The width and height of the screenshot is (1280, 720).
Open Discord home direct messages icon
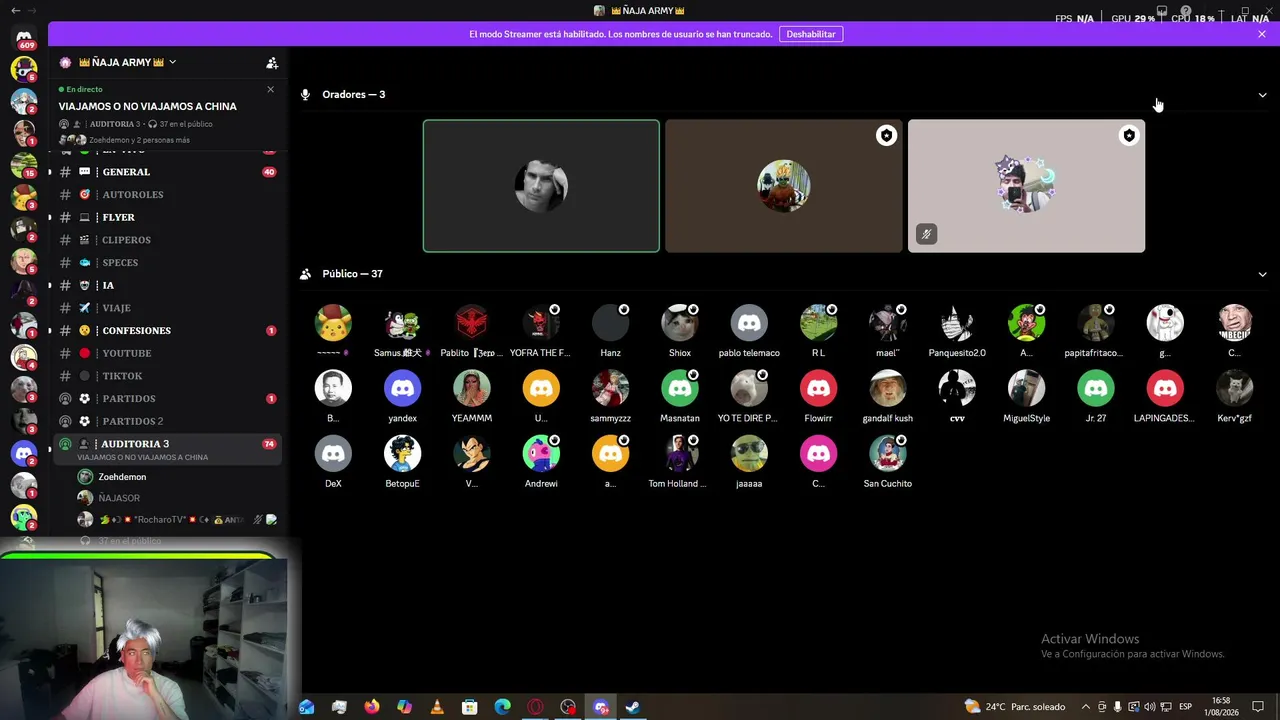pyautogui.click(x=24, y=36)
